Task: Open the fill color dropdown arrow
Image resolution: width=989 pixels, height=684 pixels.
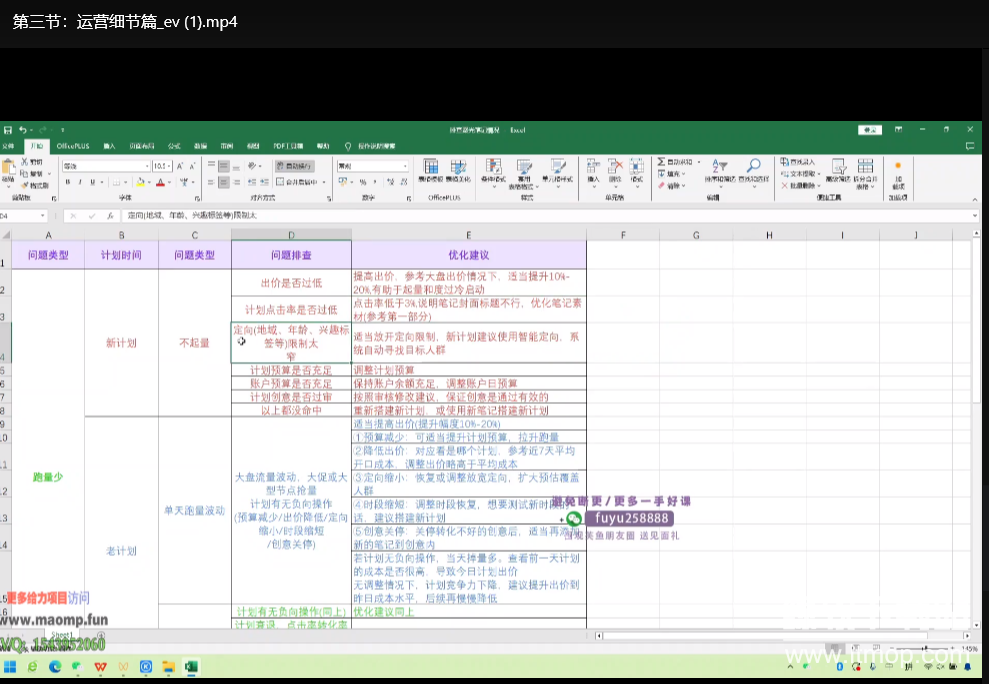Action: pyautogui.click(x=149, y=182)
